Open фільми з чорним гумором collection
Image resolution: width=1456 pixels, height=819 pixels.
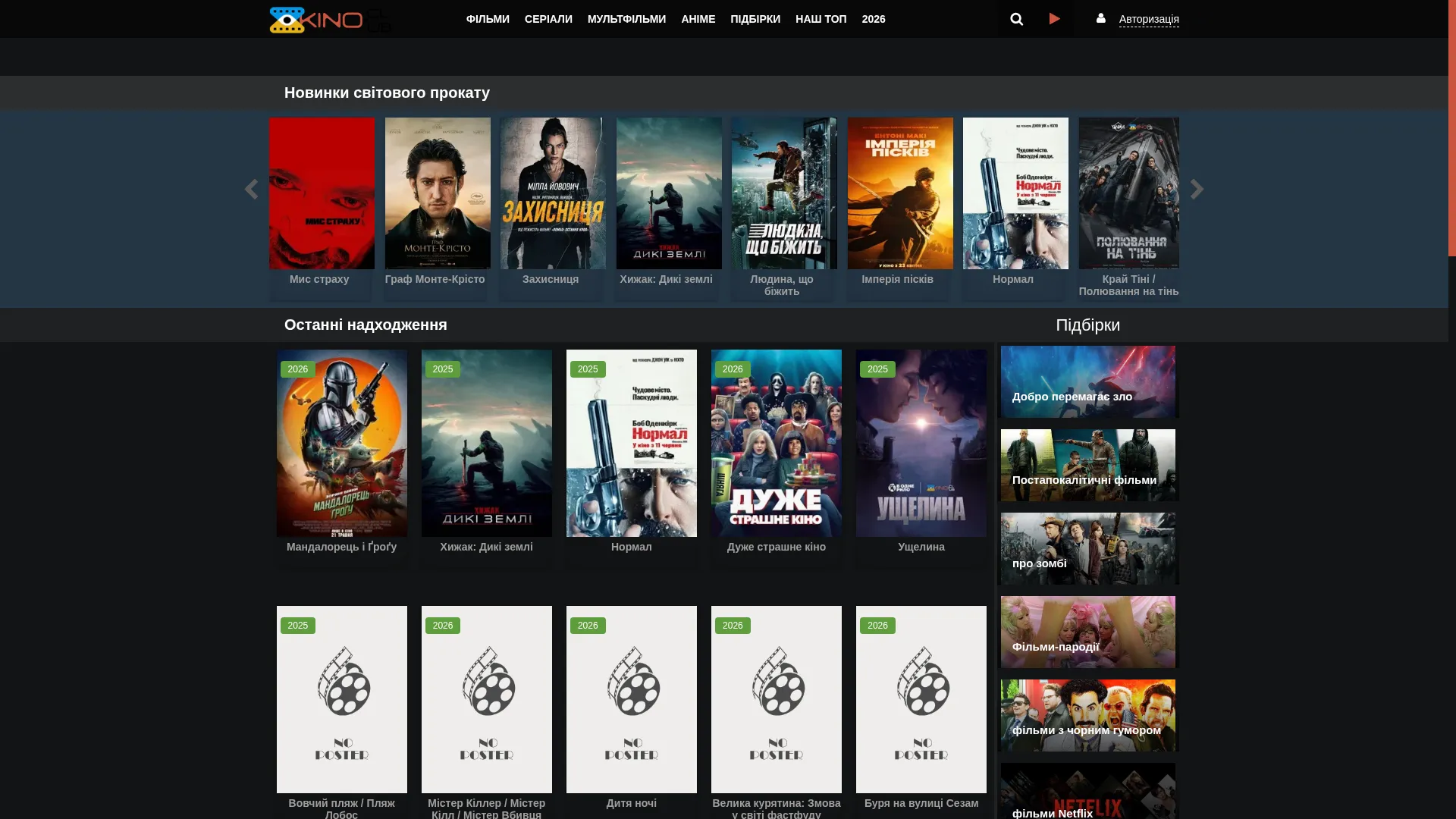pyautogui.click(x=1088, y=715)
